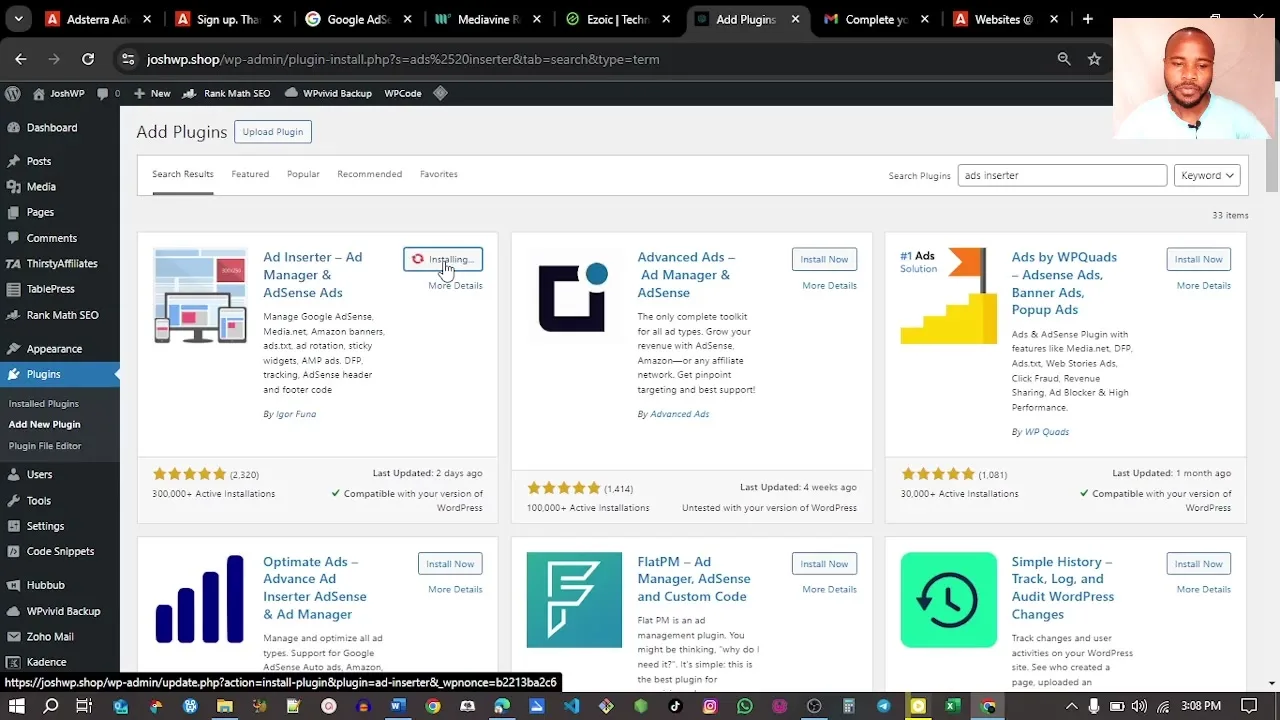Screen dimensions: 1280x720
Task: Open ThirstyAffiliates in the sidebar
Action: [x=60, y=264]
